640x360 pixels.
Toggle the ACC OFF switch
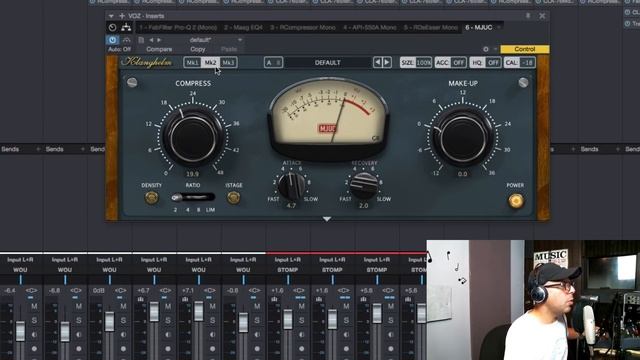450,62
